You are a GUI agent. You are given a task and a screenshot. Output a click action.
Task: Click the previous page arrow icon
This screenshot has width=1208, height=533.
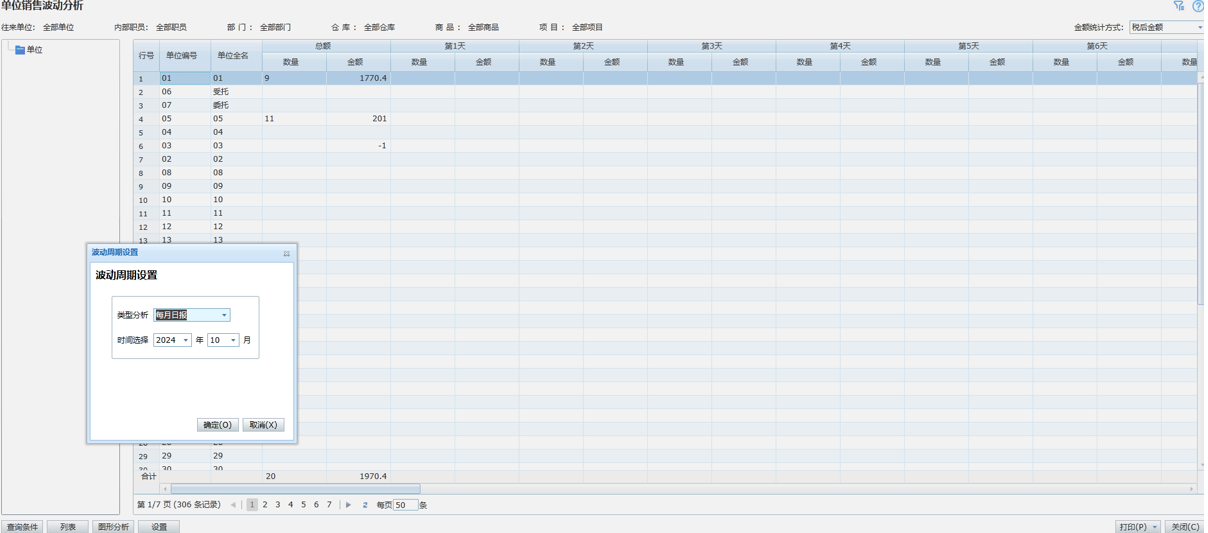(233, 505)
